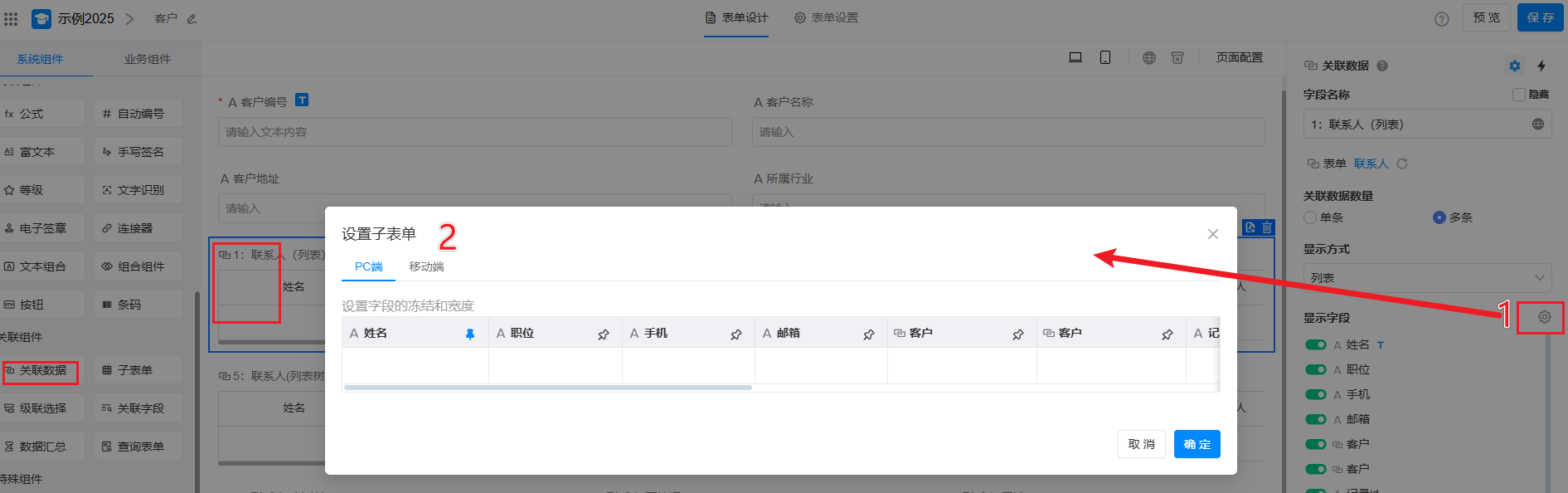Click the 取消 button

pyautogui.click(x=1141, y=444)
